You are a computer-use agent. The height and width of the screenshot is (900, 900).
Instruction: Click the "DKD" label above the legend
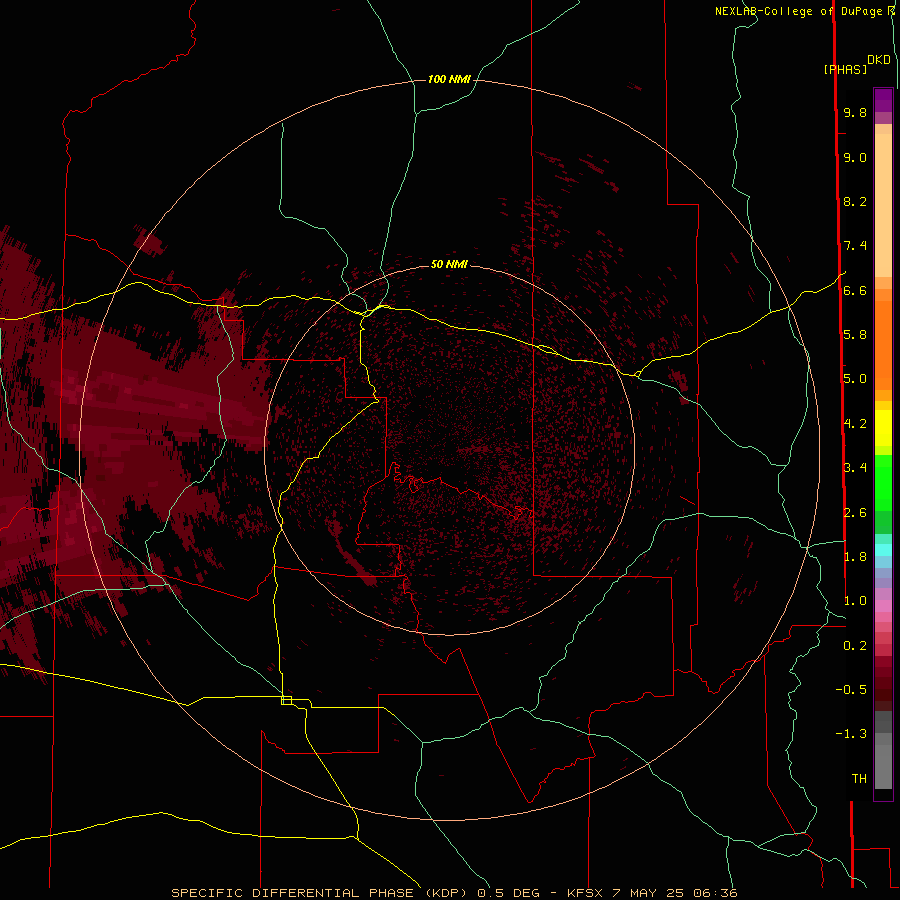tap(879, 60)
